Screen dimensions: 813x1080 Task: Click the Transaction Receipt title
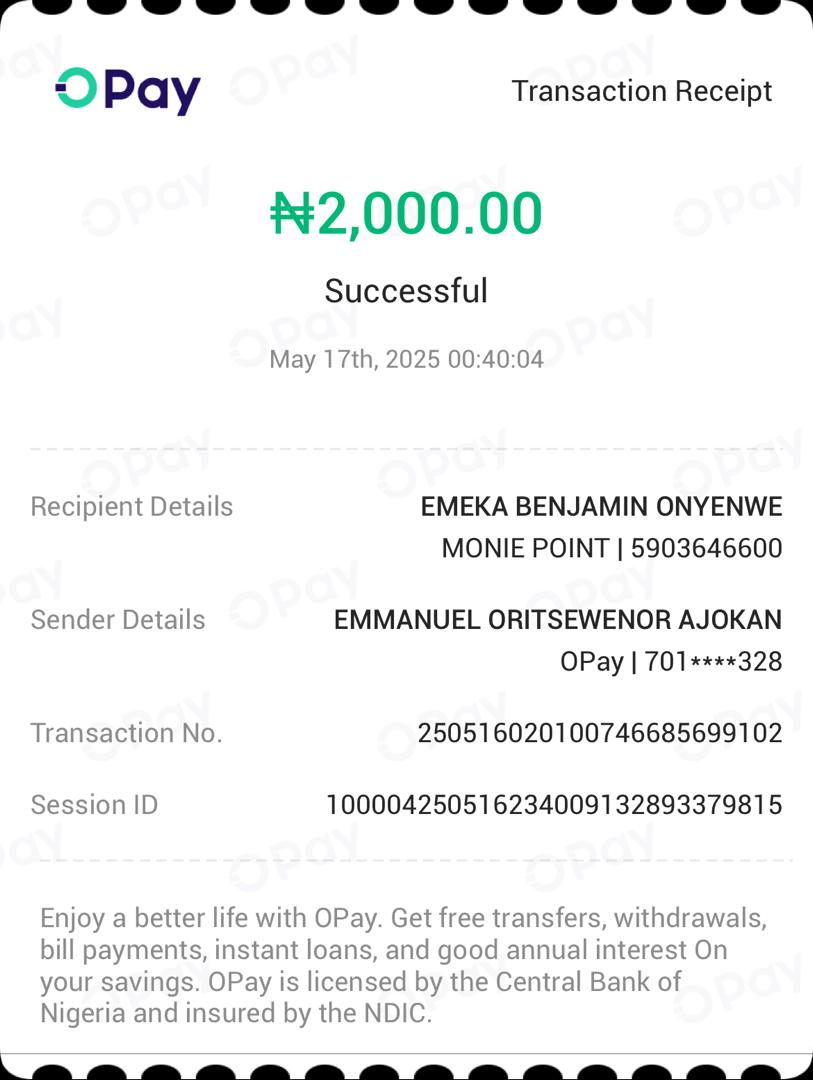coord(641,91)
